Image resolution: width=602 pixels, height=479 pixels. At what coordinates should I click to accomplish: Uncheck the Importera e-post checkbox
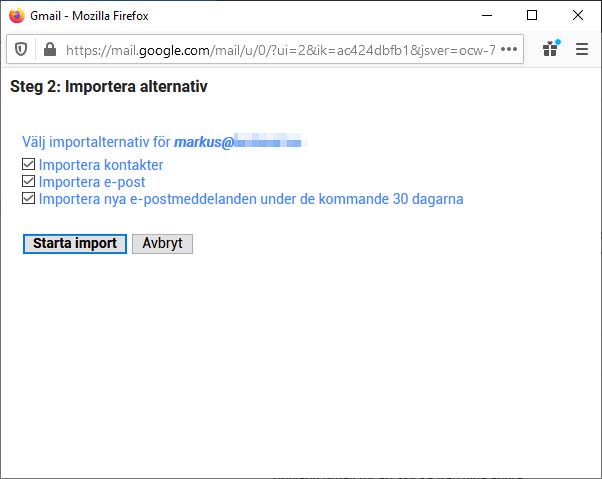pos(28,181)
